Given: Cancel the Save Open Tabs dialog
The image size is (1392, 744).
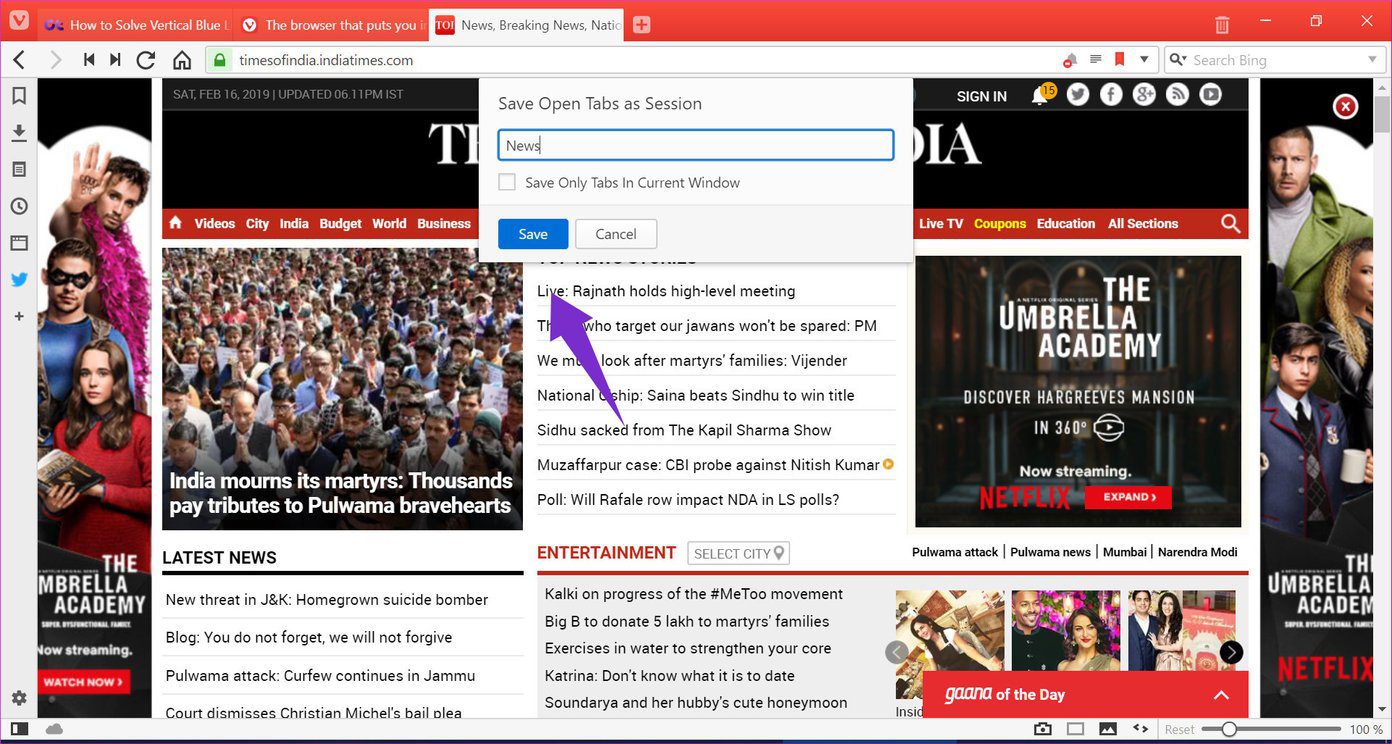Looking at the screenshot, I should [616, 234].
